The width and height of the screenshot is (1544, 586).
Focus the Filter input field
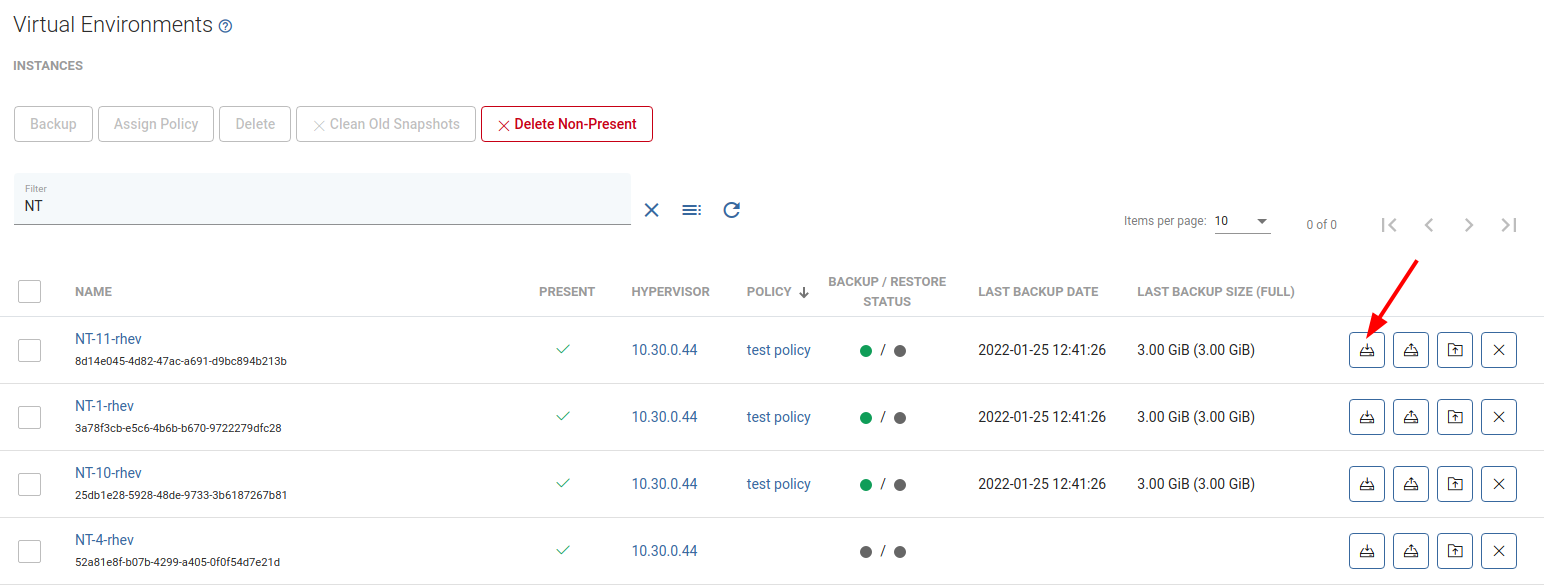[322, 206]
